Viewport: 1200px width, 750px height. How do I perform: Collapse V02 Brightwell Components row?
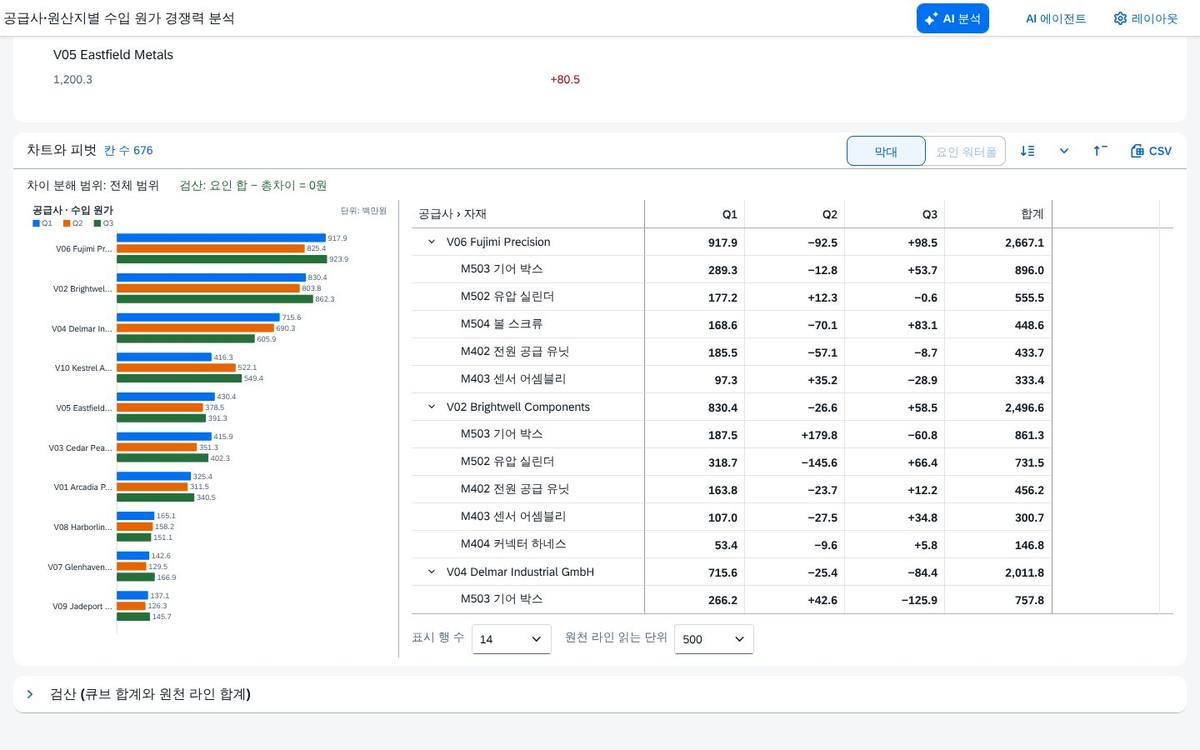pos(432,407)
